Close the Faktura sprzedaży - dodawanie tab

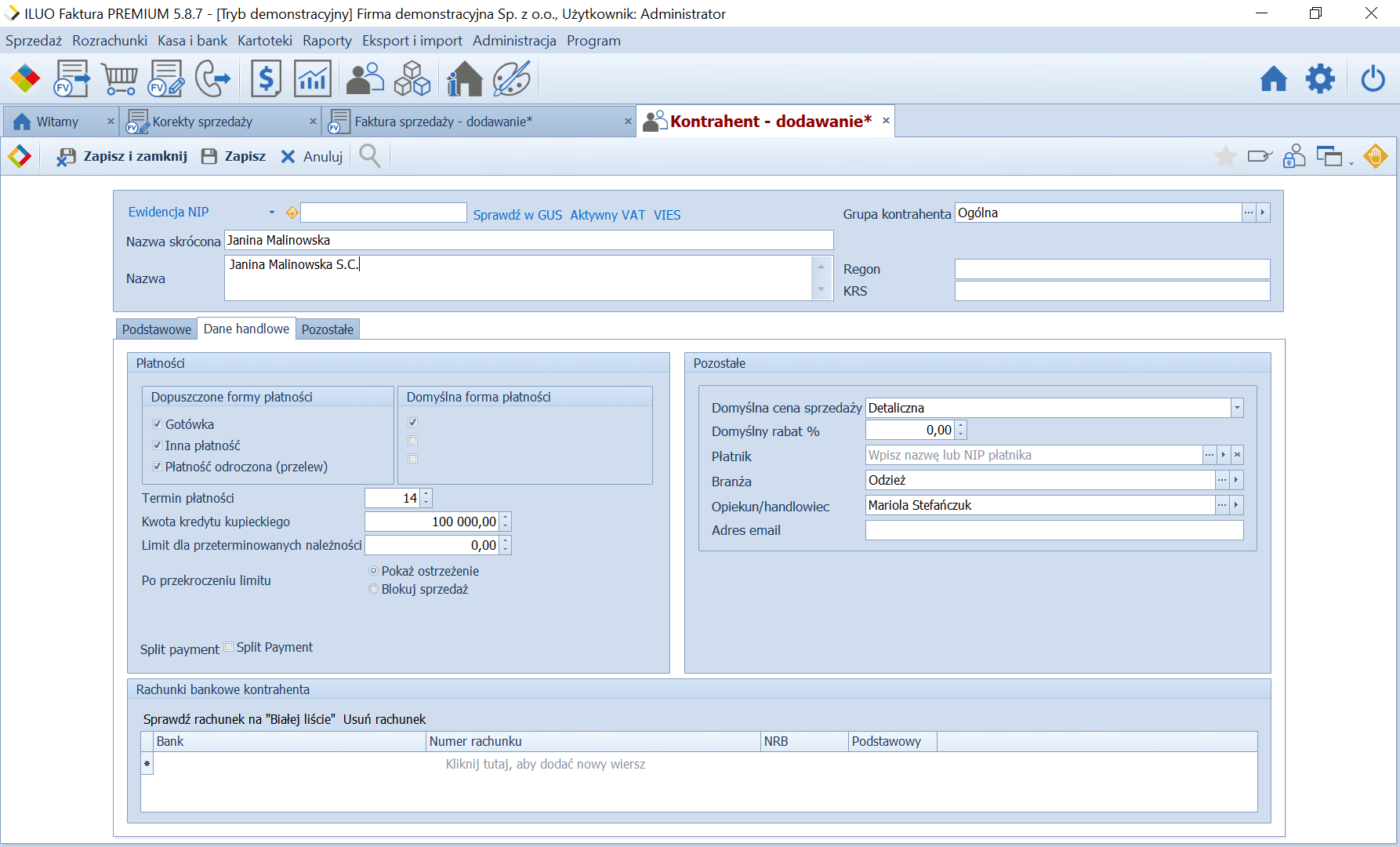click(628, 122)
